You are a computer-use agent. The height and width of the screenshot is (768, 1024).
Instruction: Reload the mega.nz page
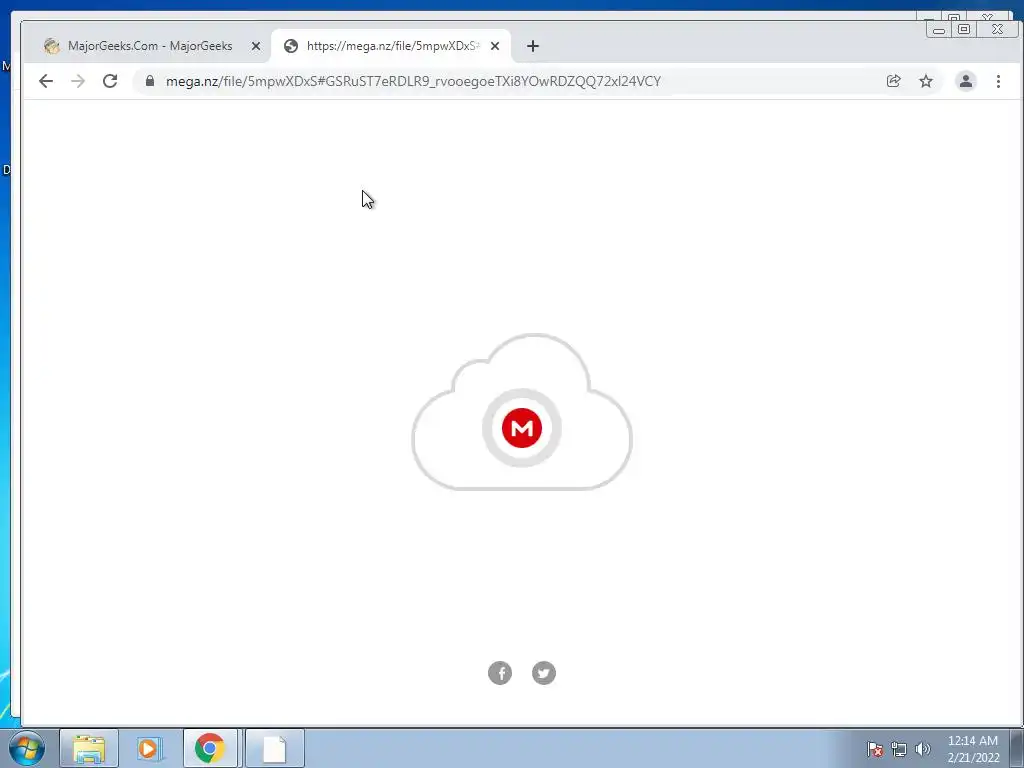[110, 81]
